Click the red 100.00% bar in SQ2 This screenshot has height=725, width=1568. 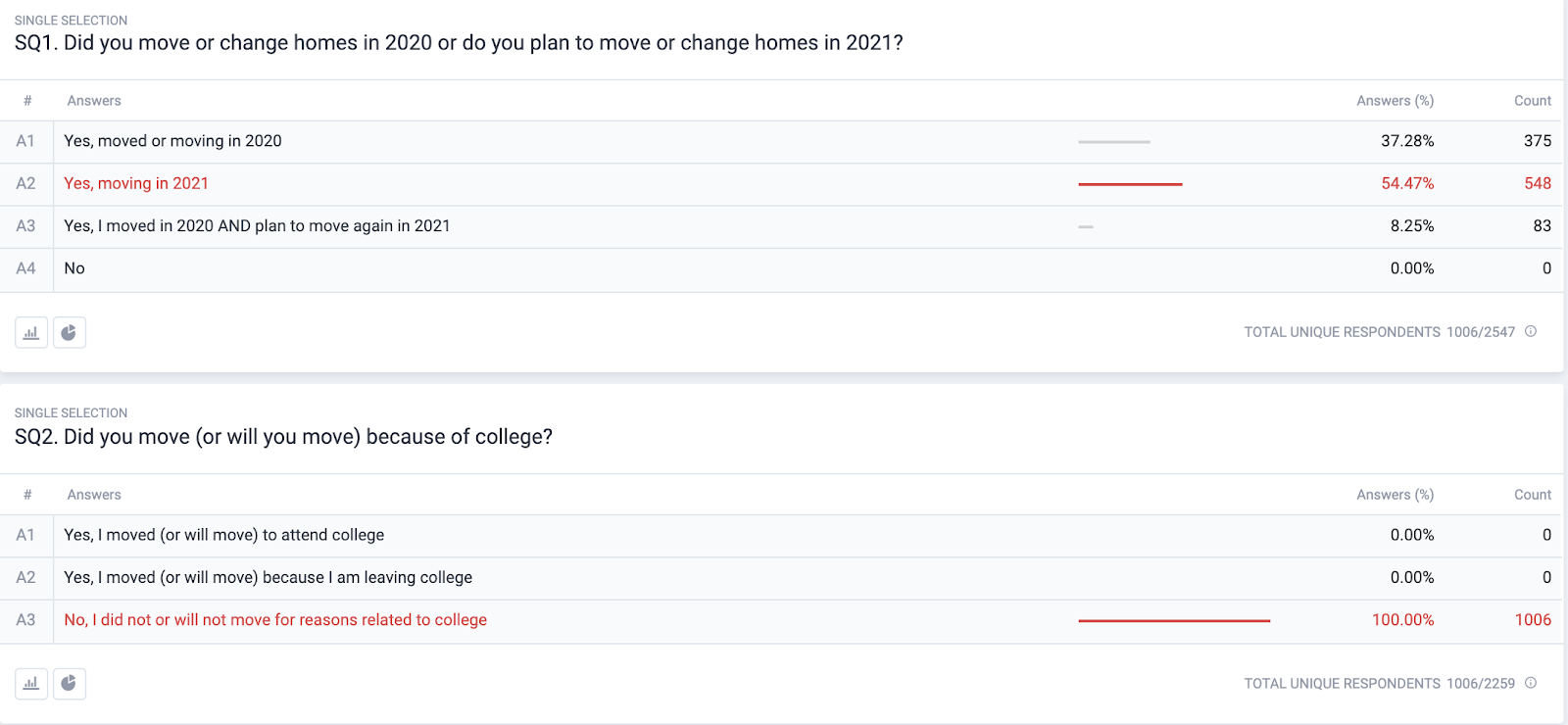point(1174,621)
